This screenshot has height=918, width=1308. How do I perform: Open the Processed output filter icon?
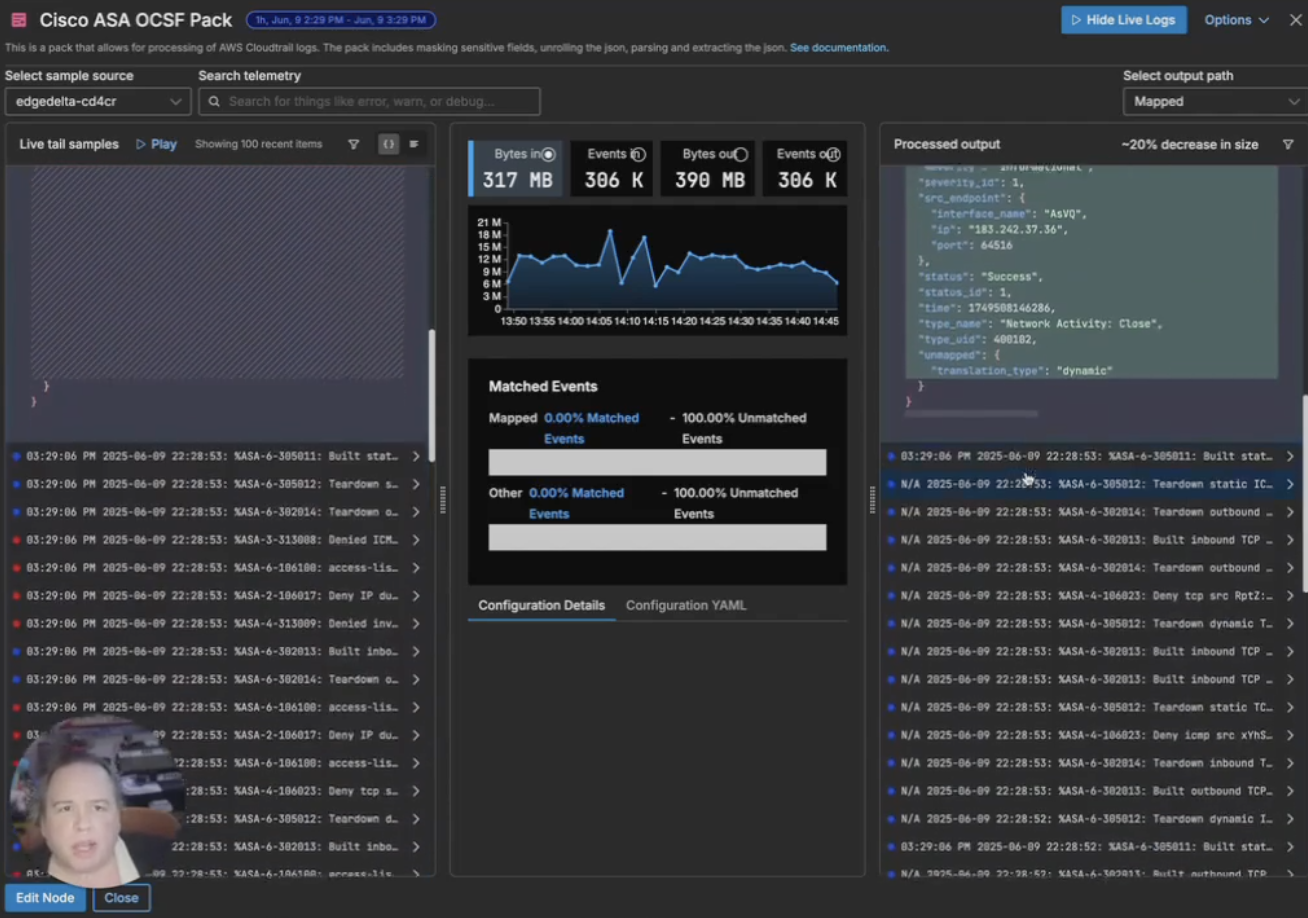coord(1289,144)
